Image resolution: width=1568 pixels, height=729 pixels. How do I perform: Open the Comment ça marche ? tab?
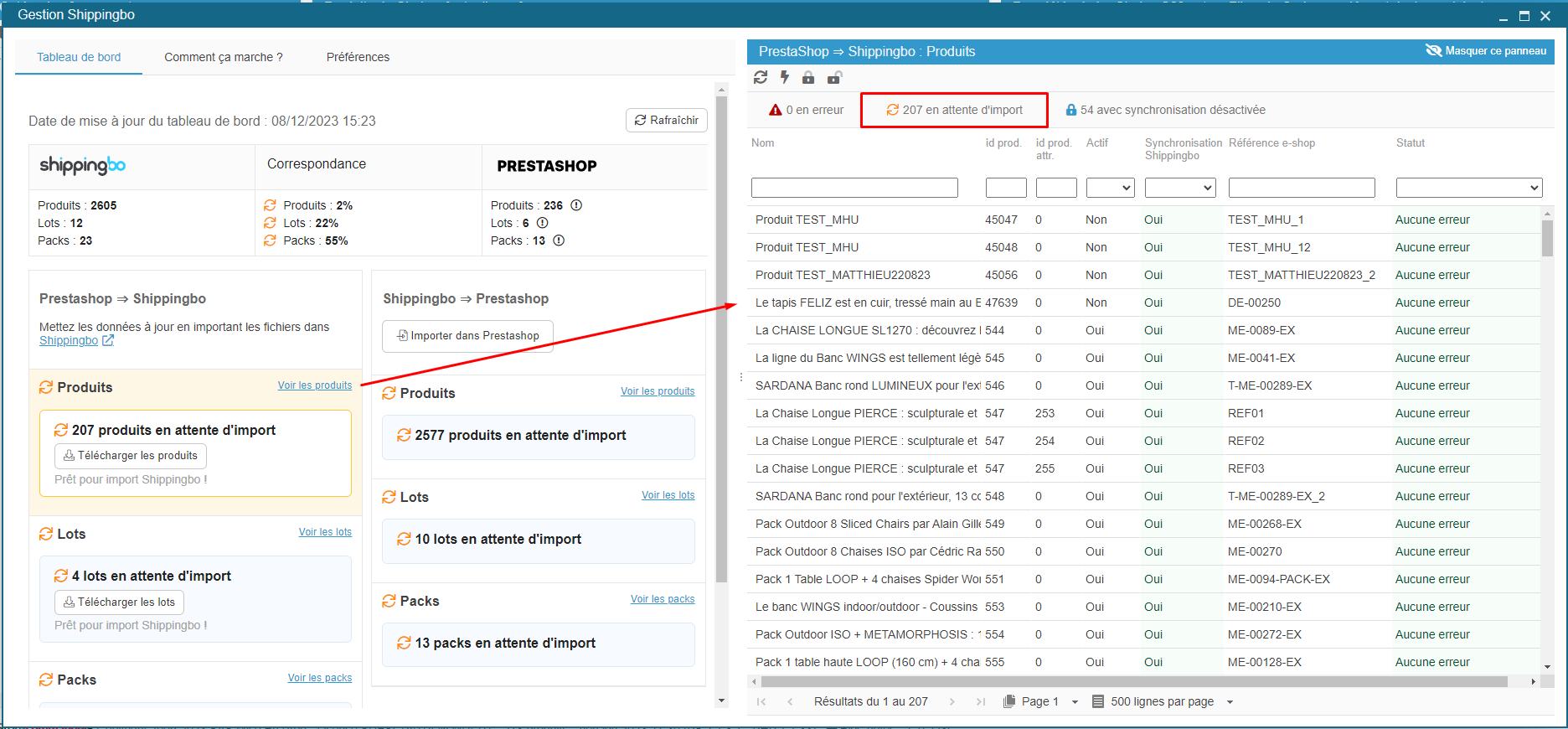point(224,57)
